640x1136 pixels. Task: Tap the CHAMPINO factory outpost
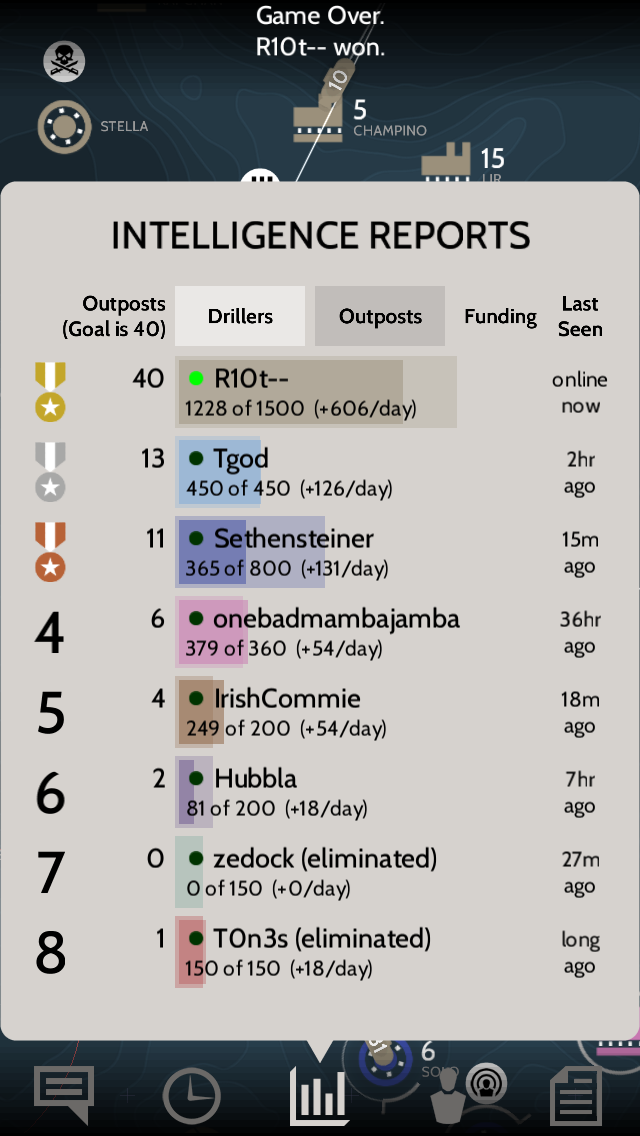coord(317,120)
